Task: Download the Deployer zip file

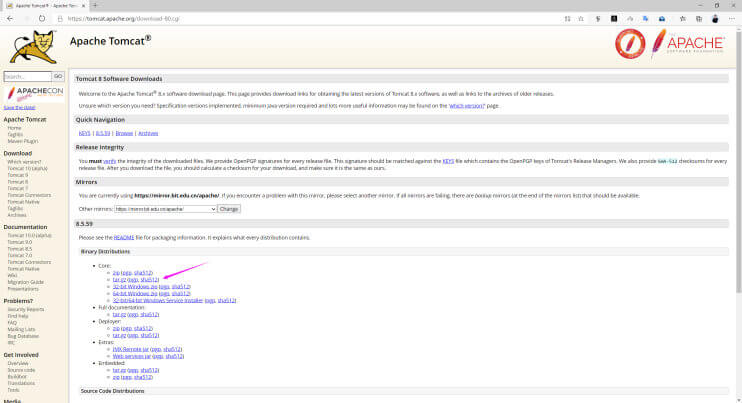Action: click(116, 328)
